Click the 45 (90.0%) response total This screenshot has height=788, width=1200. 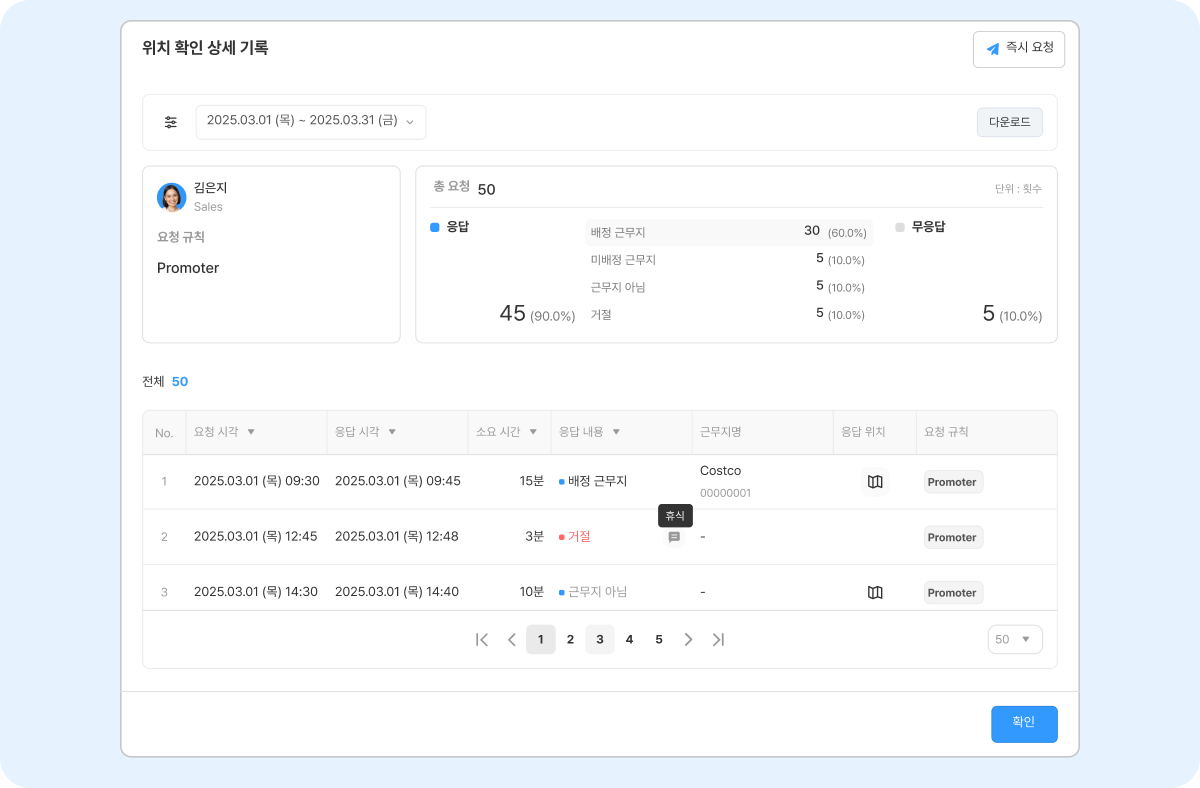pos(537,314)
